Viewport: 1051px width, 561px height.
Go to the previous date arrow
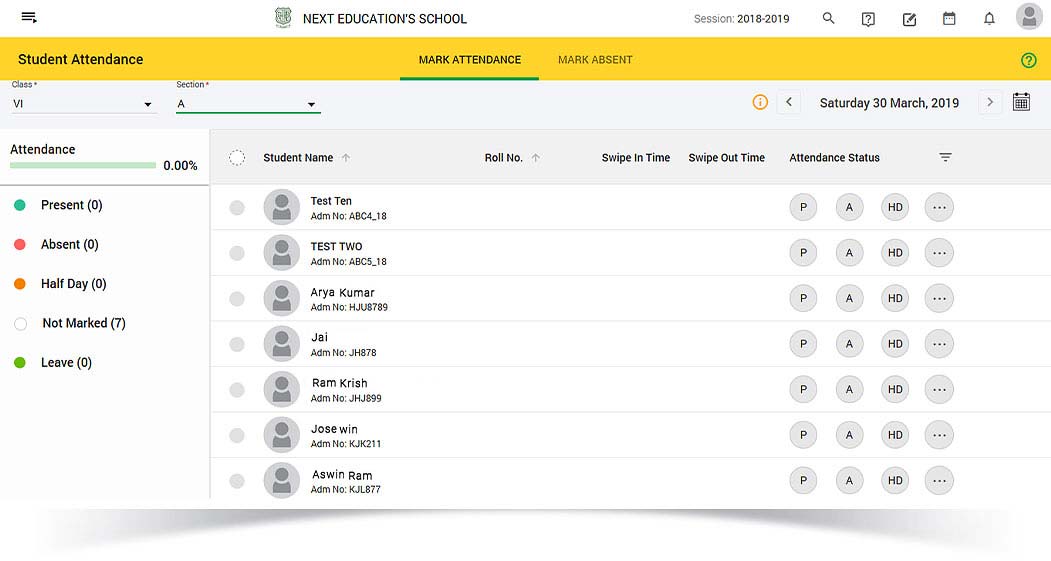coord(788,102)
